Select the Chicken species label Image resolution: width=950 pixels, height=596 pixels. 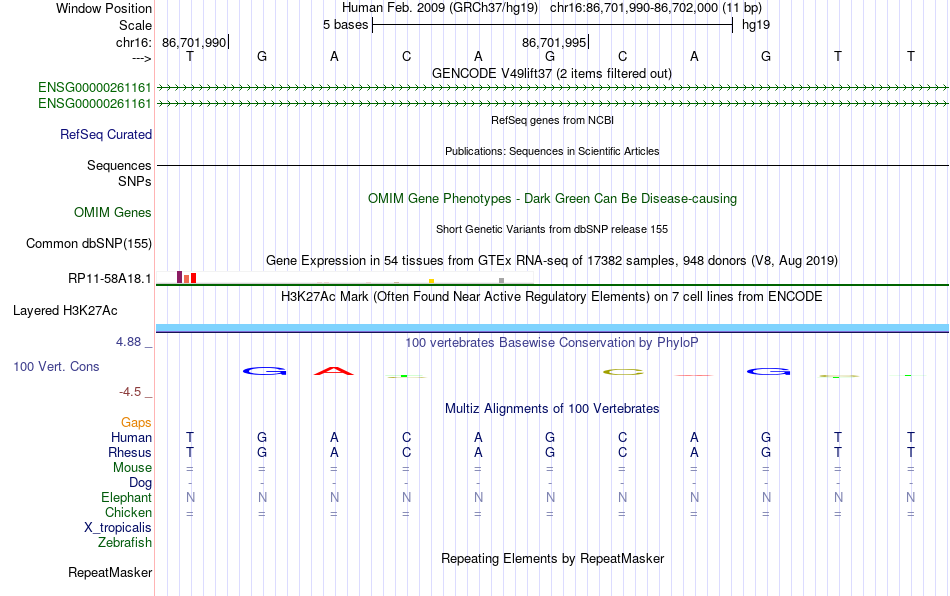point(128,512)
